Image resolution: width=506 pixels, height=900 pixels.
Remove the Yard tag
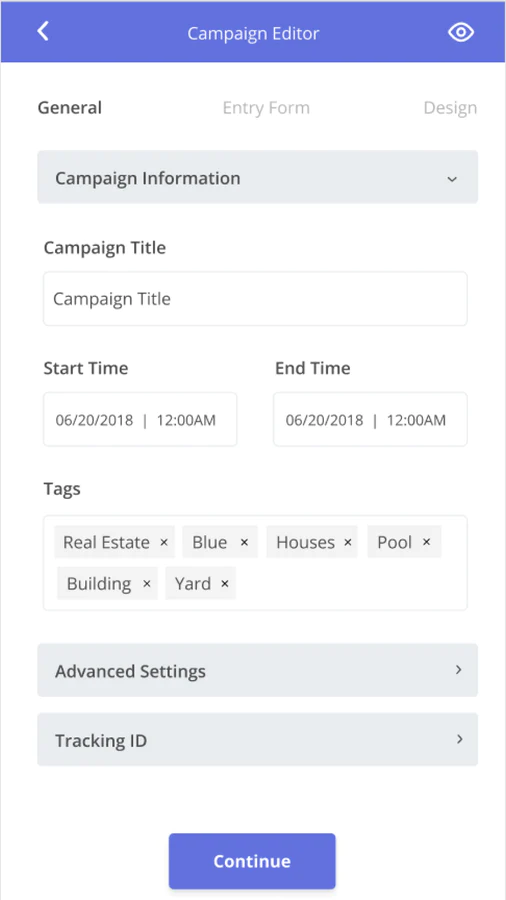click(x=225, y=584)
